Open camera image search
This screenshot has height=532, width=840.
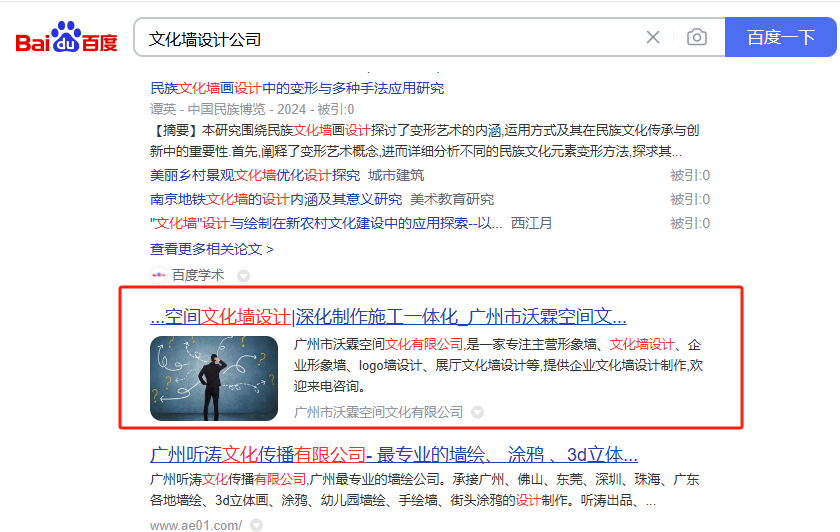[697, 38]
